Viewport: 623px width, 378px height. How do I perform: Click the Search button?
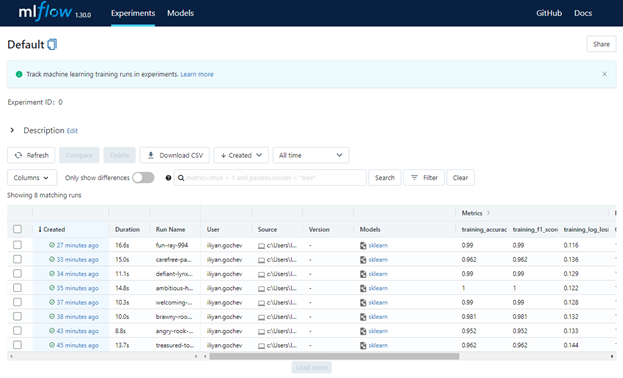(385, 178)
